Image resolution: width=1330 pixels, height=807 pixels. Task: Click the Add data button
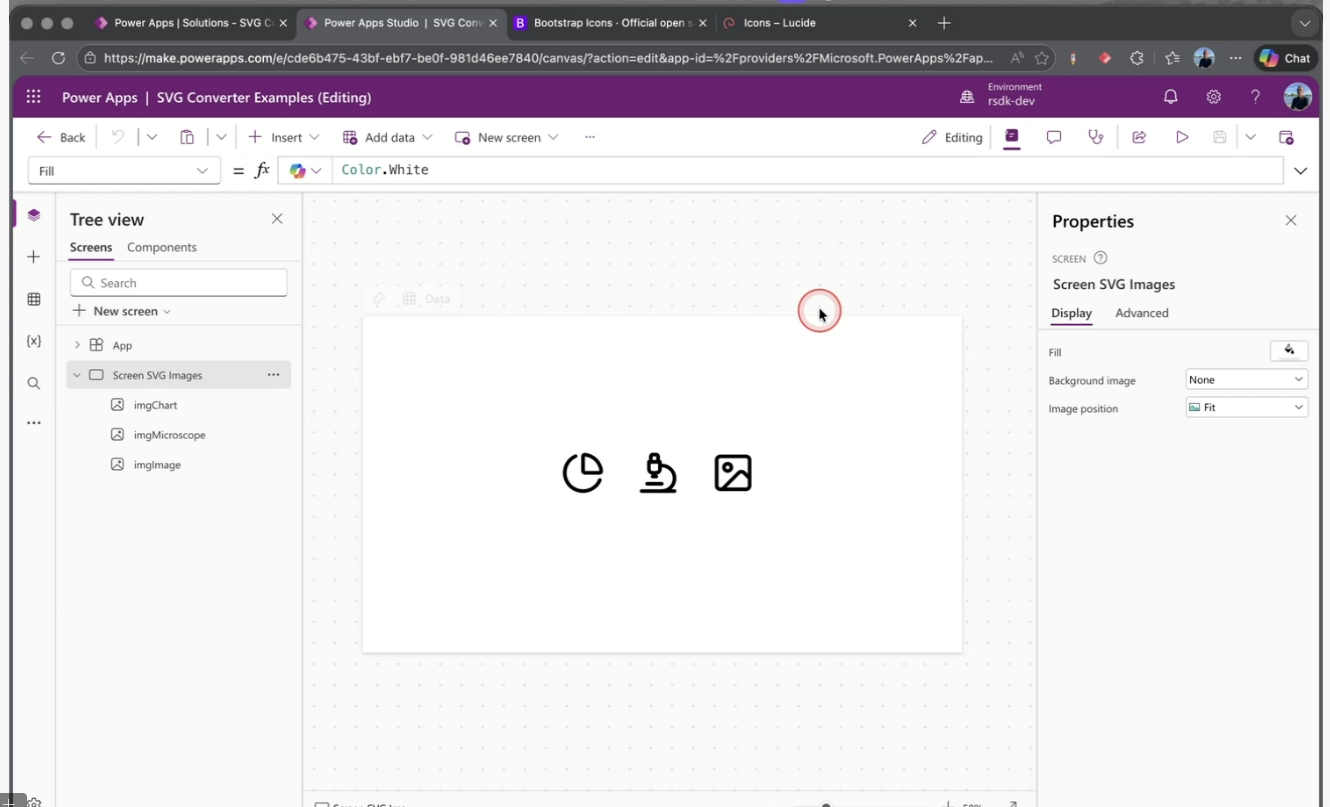[387, 137]
